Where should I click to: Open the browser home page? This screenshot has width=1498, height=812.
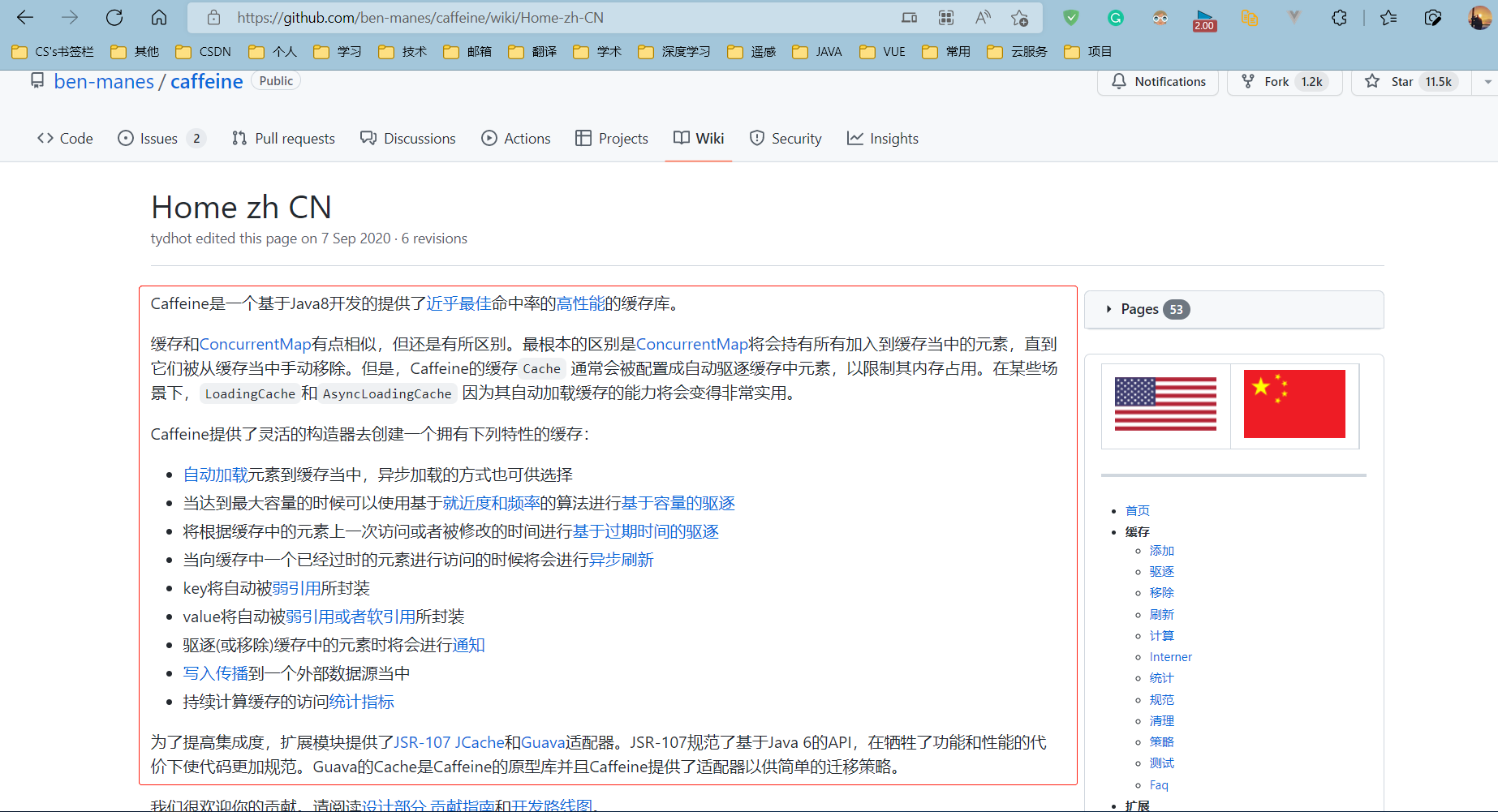[x=159, y=18]
